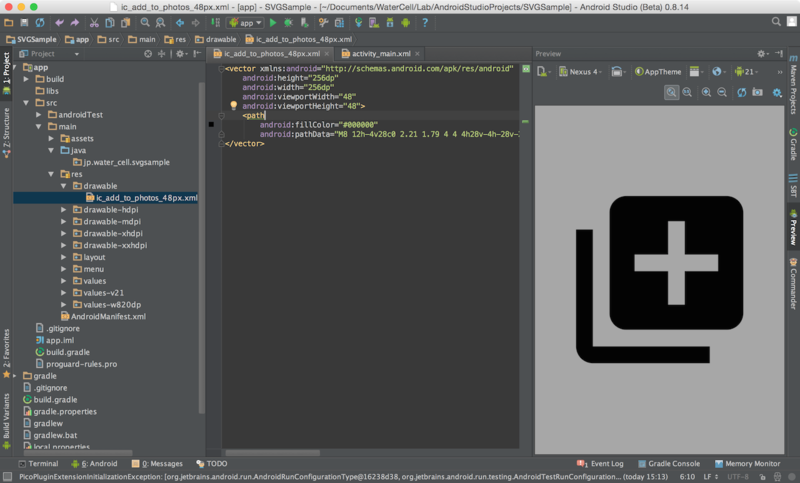Open the TODO tool window
Screen dimensions: 800x483
pos(212,464)
